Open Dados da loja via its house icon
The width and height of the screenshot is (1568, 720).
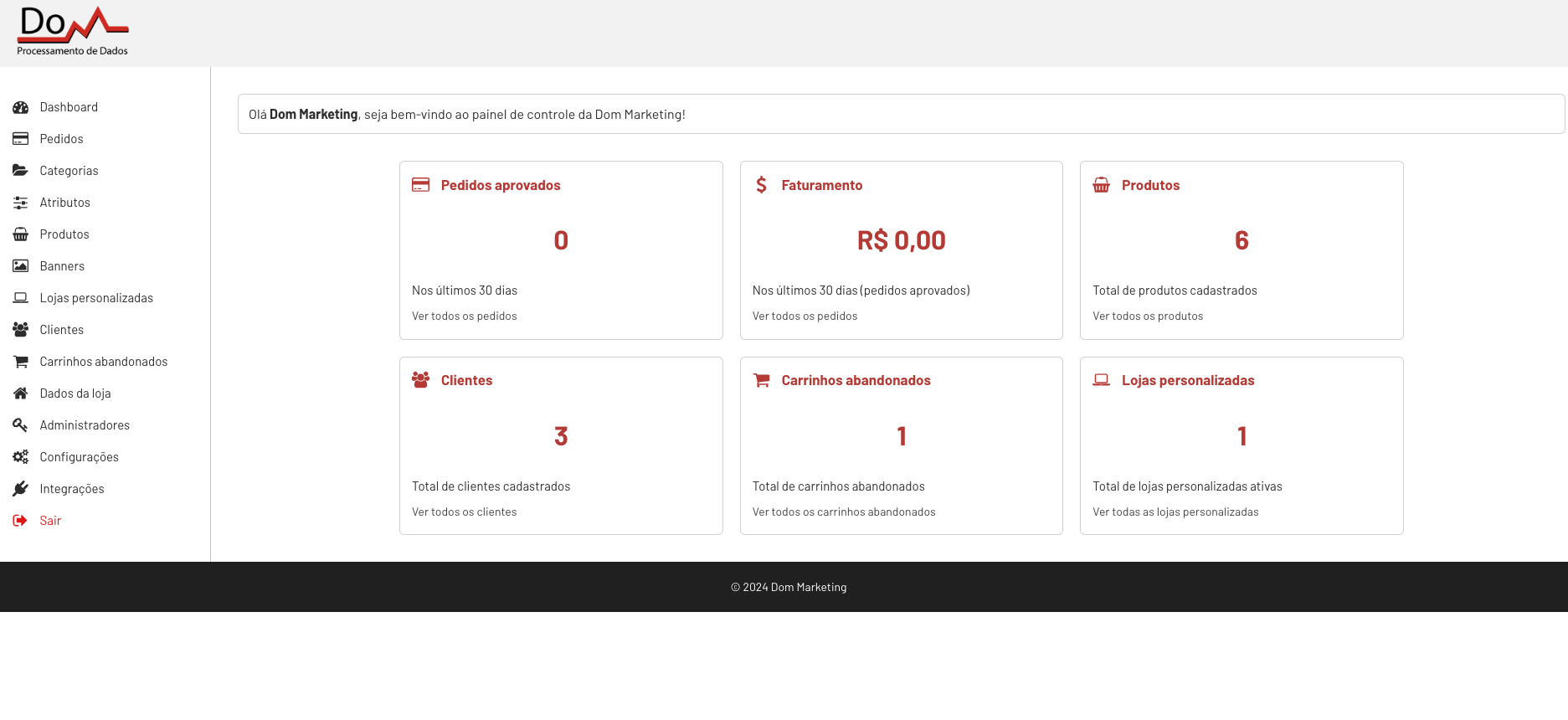tap(21, 393)
